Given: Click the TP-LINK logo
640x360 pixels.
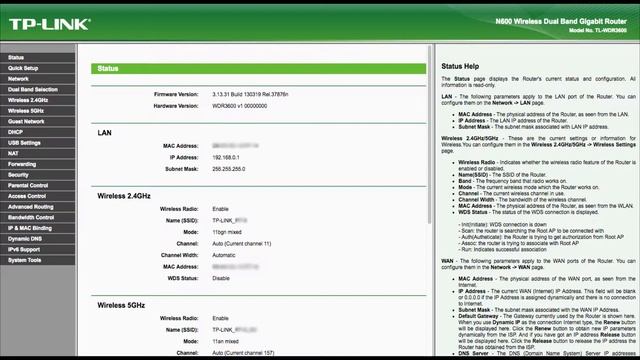Looking at the screenshot, I should click(49, 24).
